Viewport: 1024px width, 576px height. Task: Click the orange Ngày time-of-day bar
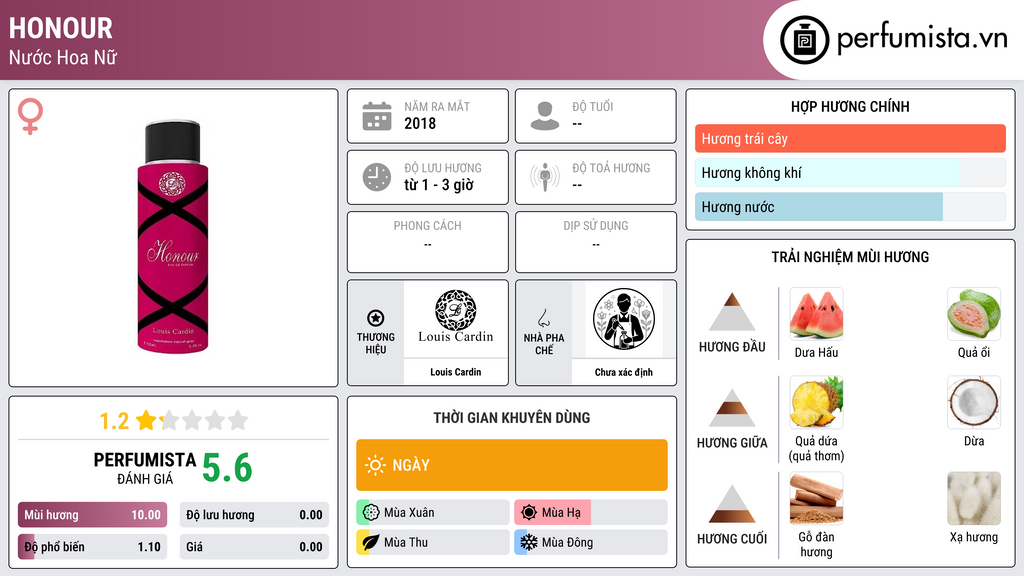click(x=512, y=465)
